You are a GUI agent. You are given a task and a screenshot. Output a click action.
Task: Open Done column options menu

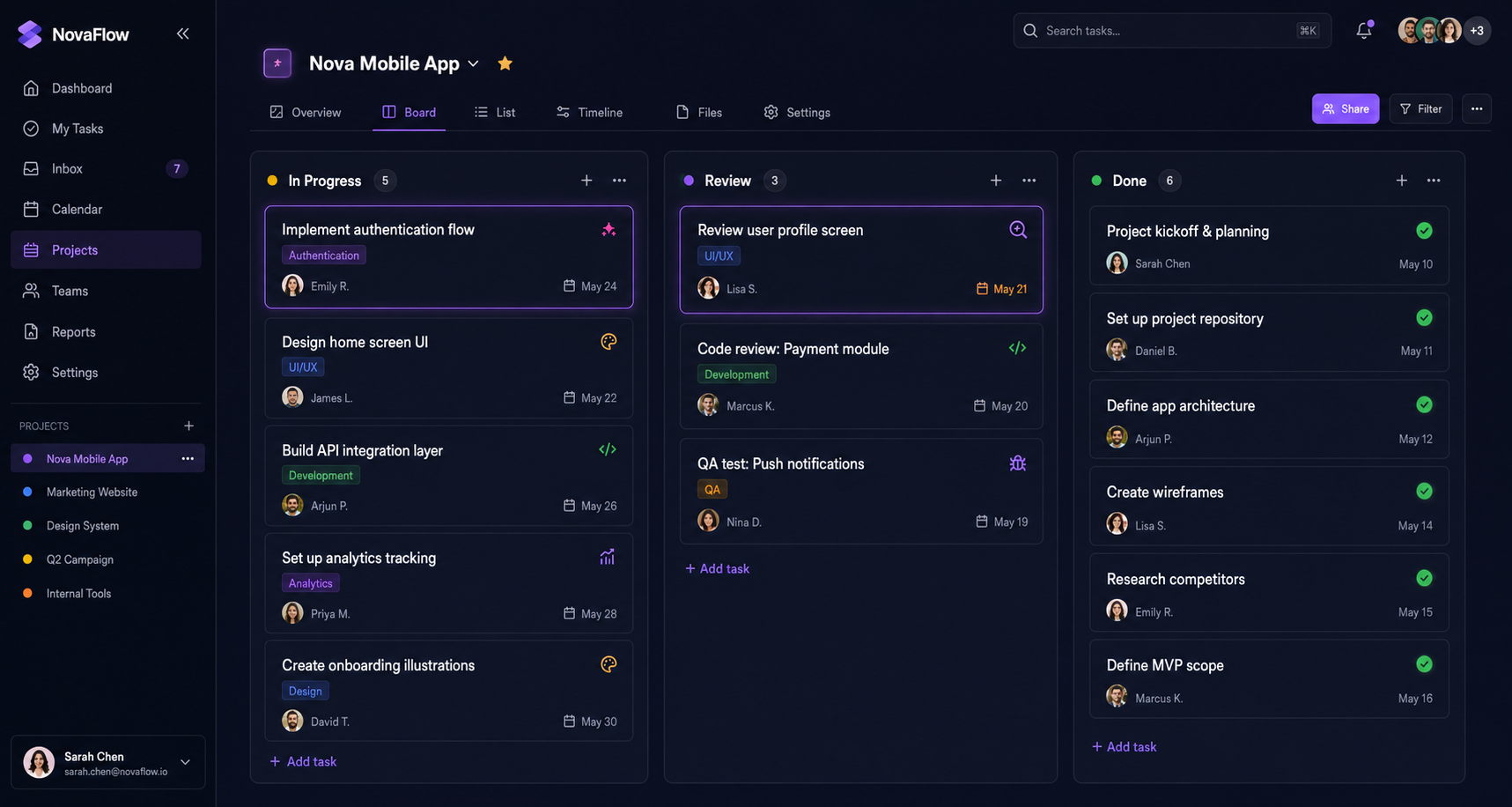coord(1434,181)
